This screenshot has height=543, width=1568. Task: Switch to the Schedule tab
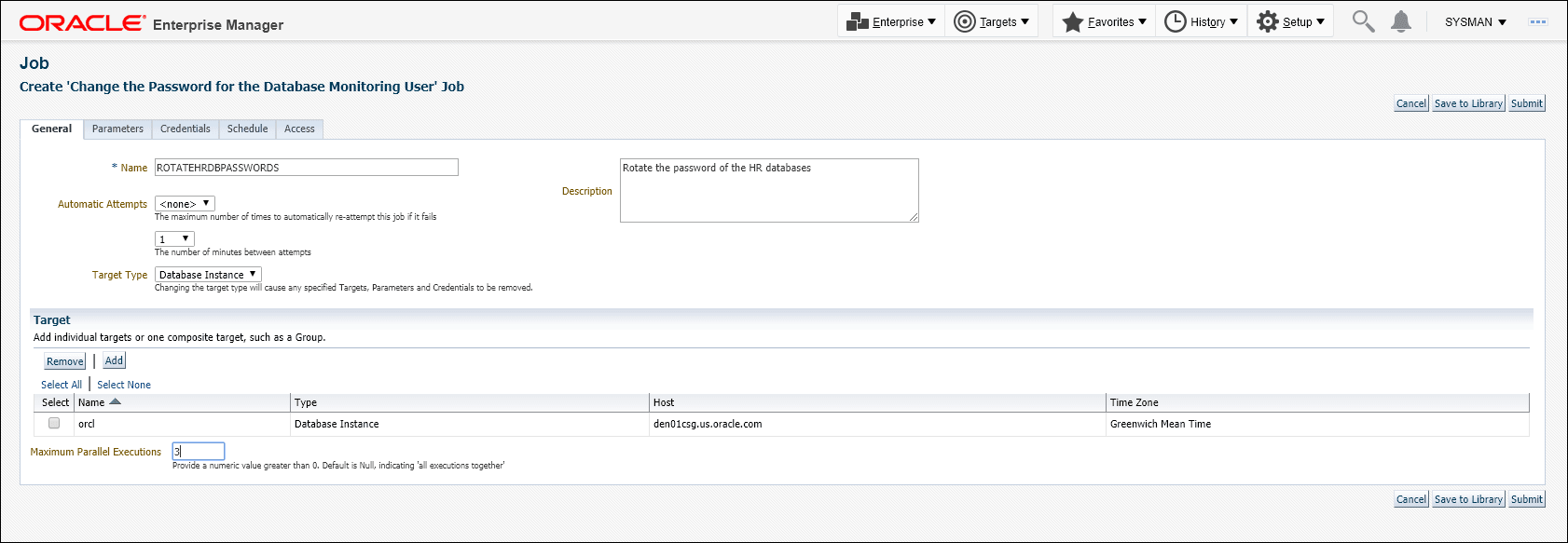pos(247,129)
